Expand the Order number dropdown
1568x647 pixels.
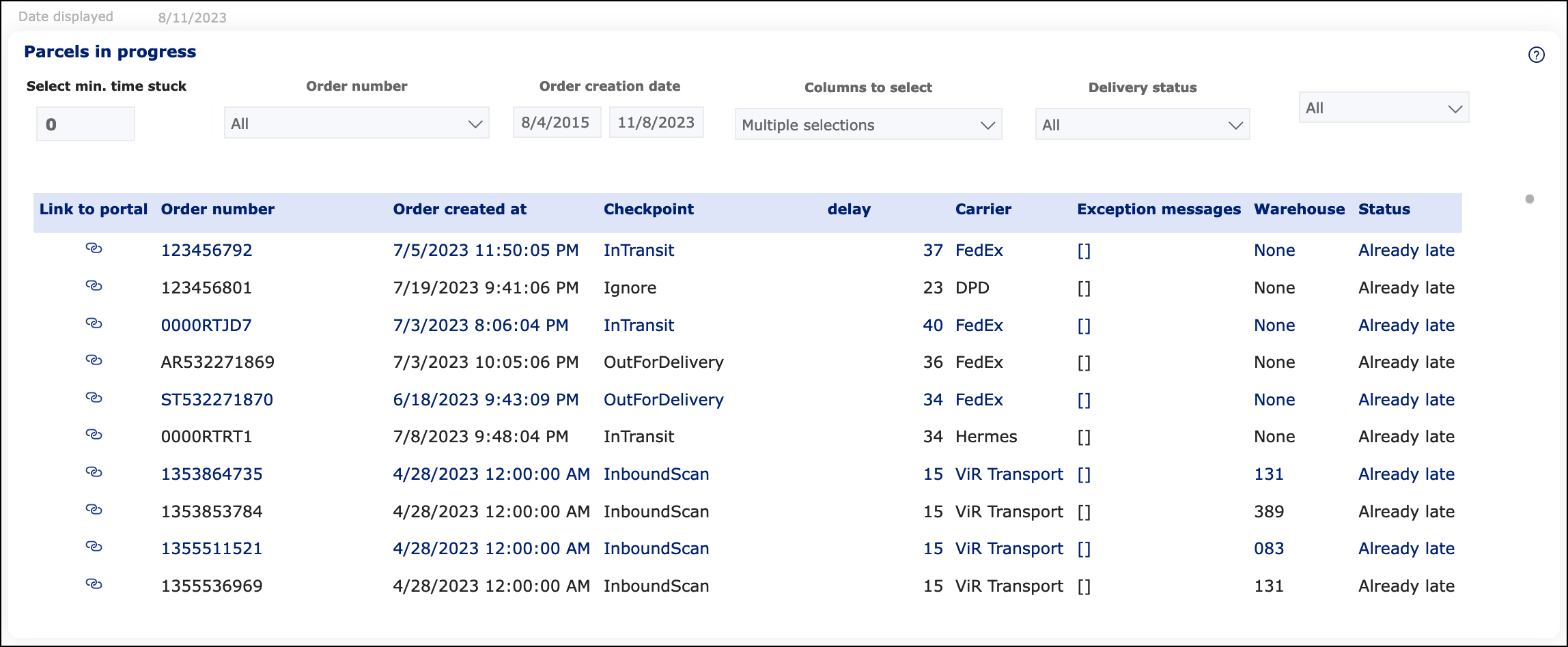(356, 124)
